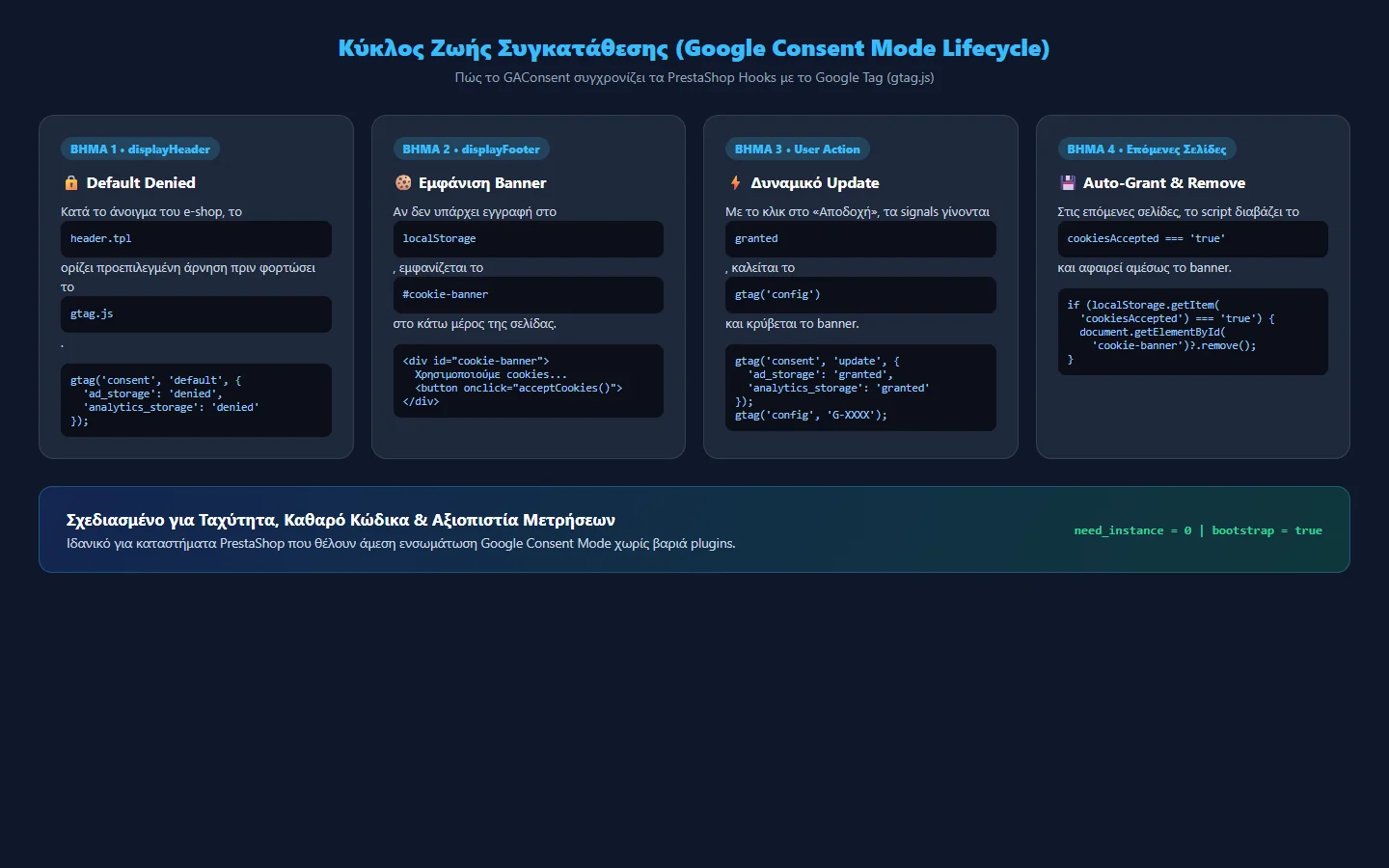Click the line starting 'Στις επόμενες σελίδες'
The height and width of the screenshot is (868, 1389).
pos(1179,211)
